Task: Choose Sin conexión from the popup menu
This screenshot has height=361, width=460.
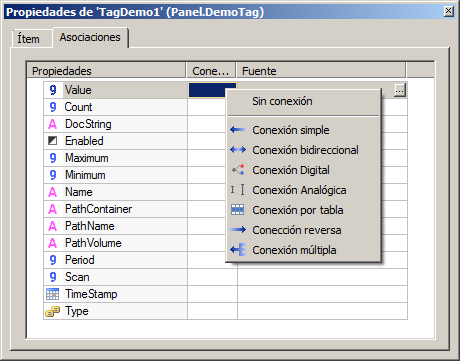Action: [x=303, y=101]
